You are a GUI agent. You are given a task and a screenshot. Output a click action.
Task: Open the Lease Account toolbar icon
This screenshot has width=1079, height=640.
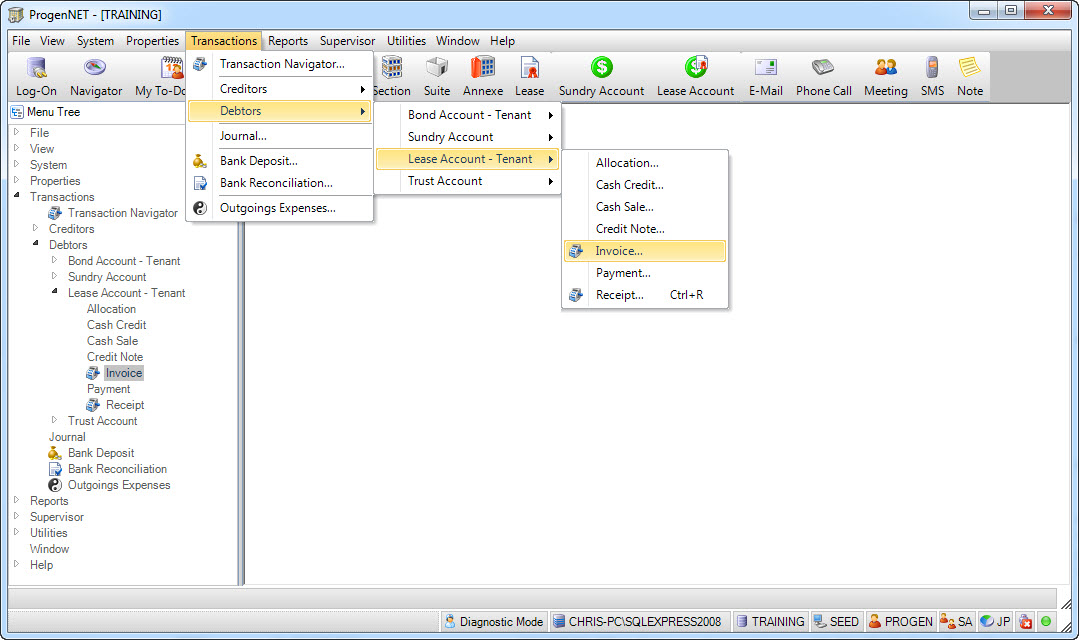(696, 67)
